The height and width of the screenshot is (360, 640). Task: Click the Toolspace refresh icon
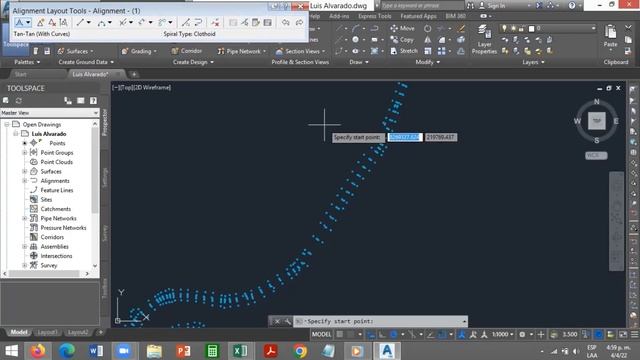18,100
